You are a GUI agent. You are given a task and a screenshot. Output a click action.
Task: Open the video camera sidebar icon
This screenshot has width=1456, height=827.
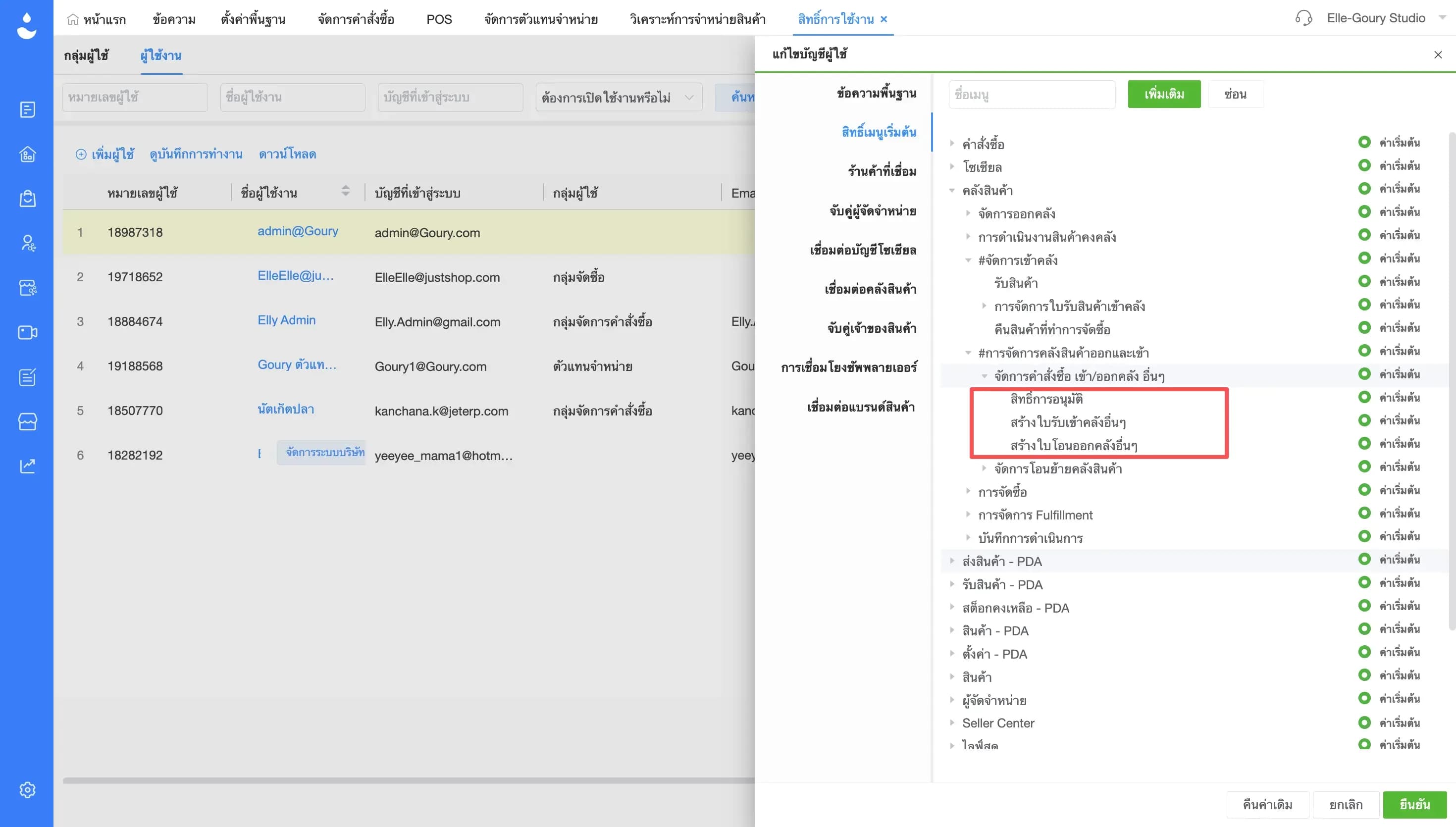coord(27,332)
